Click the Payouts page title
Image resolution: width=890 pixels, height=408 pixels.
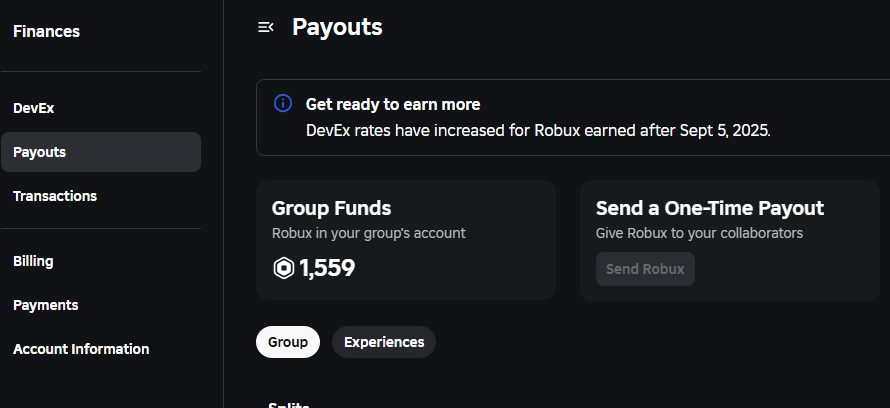pos(337,27)
